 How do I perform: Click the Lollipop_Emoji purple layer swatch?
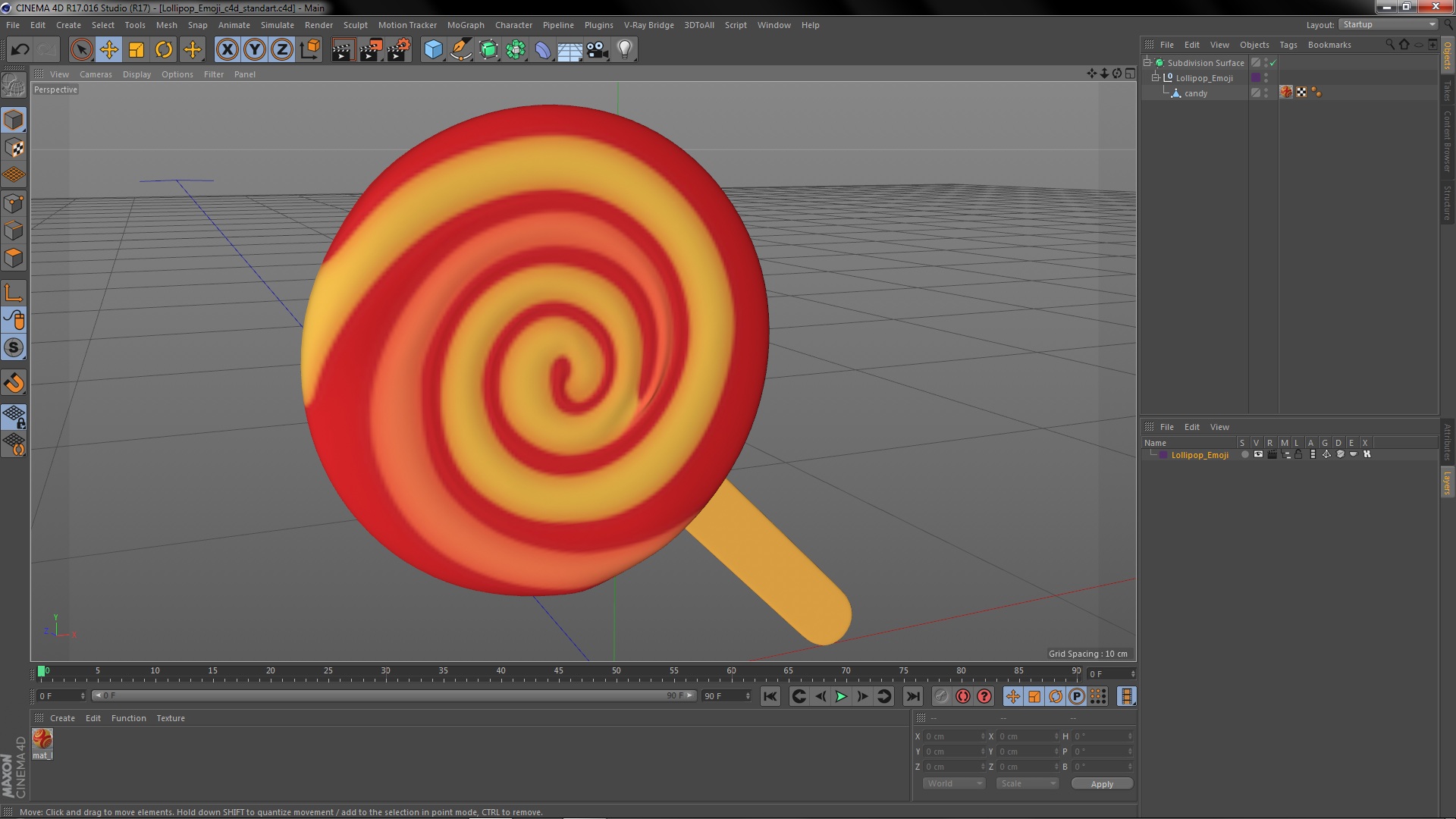tap(1256, 78)
